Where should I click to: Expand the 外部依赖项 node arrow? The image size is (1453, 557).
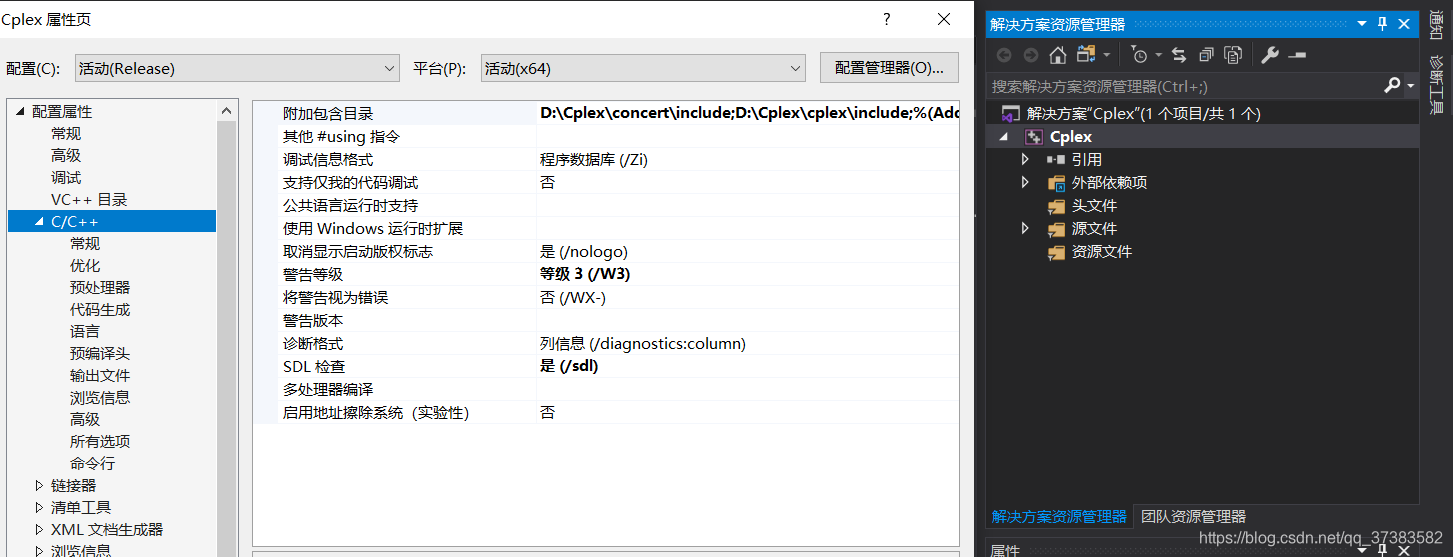click(1025, 183)
